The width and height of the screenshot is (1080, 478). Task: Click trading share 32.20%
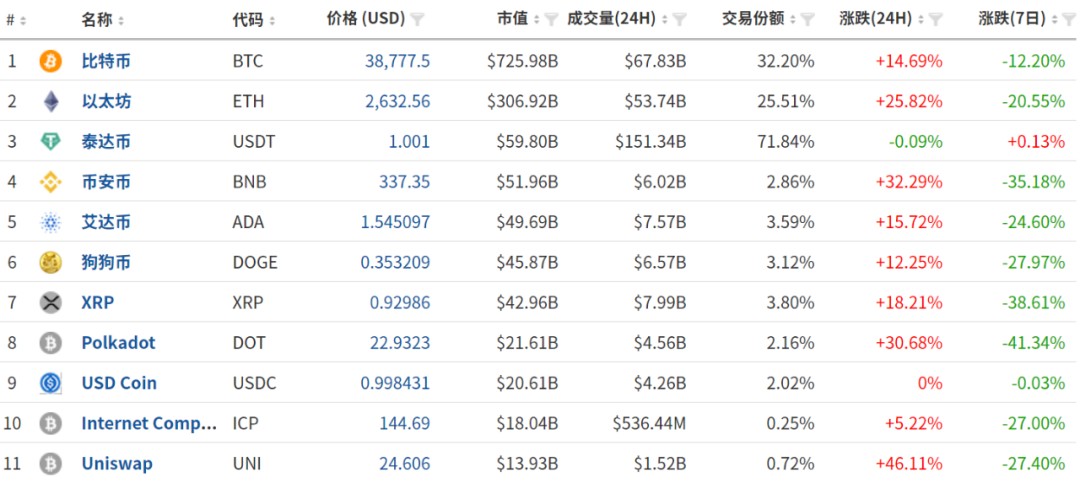click(785, 61)
